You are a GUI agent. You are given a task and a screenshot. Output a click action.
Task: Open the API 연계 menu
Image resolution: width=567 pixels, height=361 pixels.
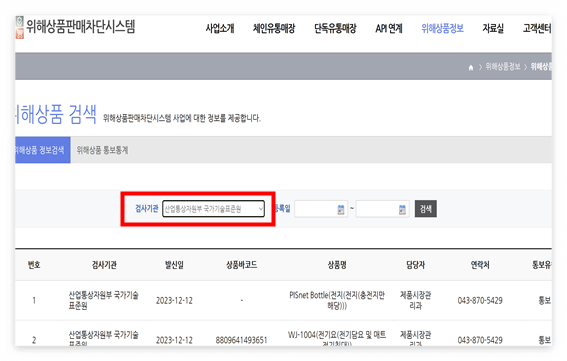pyautogui.click(x=389, y=28)
